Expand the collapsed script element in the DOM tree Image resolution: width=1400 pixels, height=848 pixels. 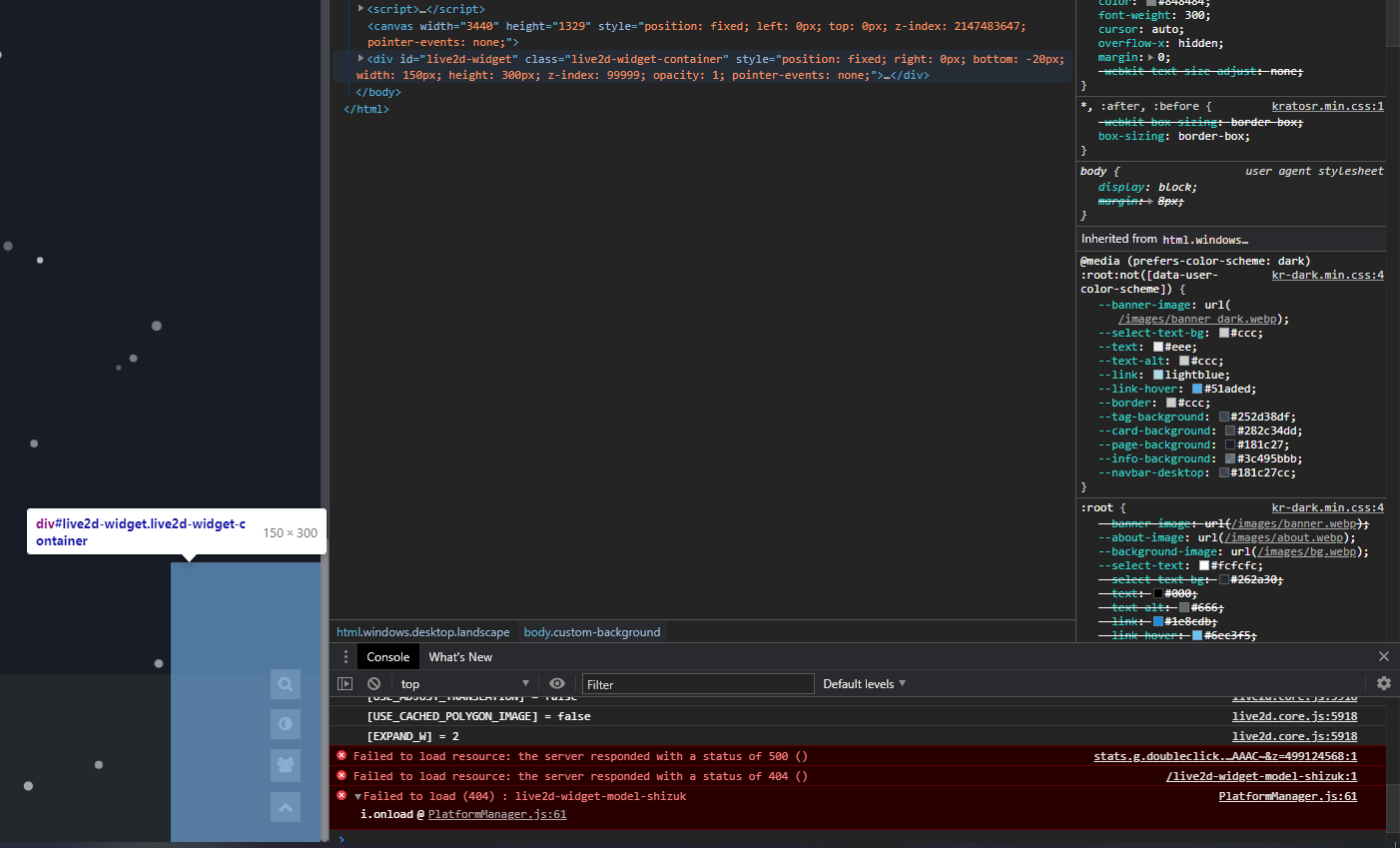tap(360, 8)
